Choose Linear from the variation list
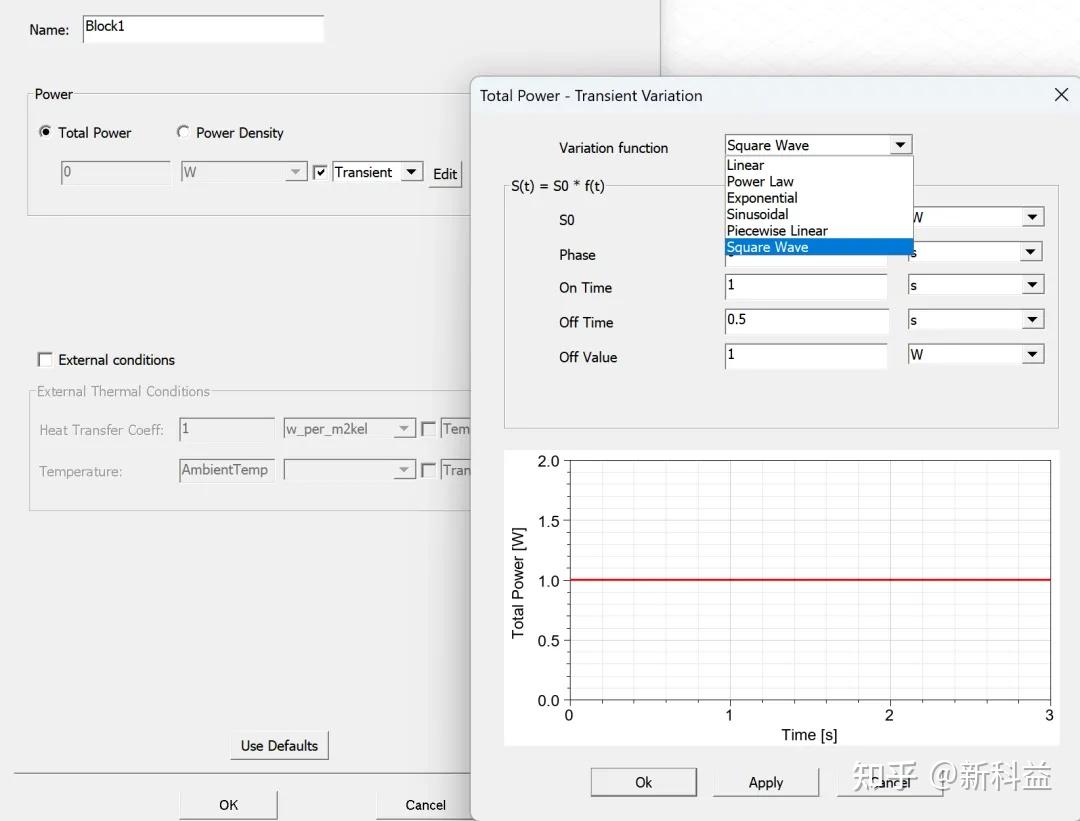Screen dimensions: 1080x821 (819, 165)
